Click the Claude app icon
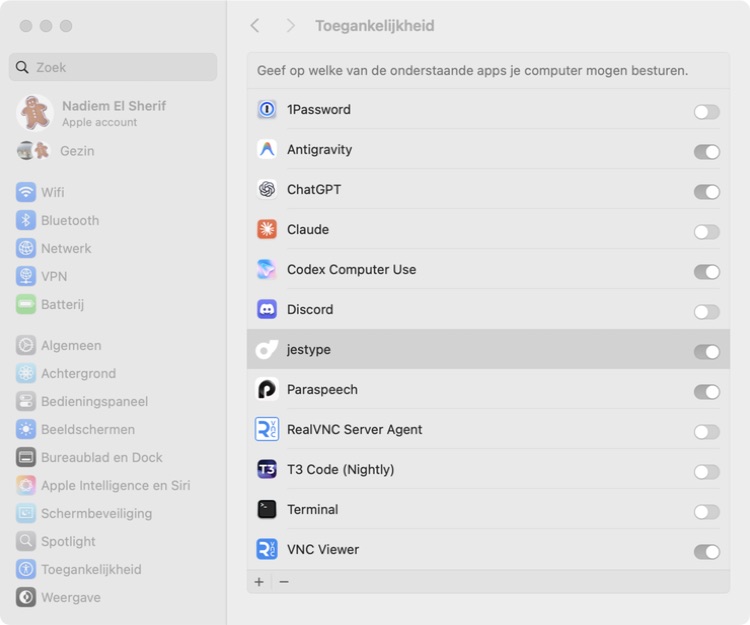The image size is (750, 625). (x=267, y=230)
